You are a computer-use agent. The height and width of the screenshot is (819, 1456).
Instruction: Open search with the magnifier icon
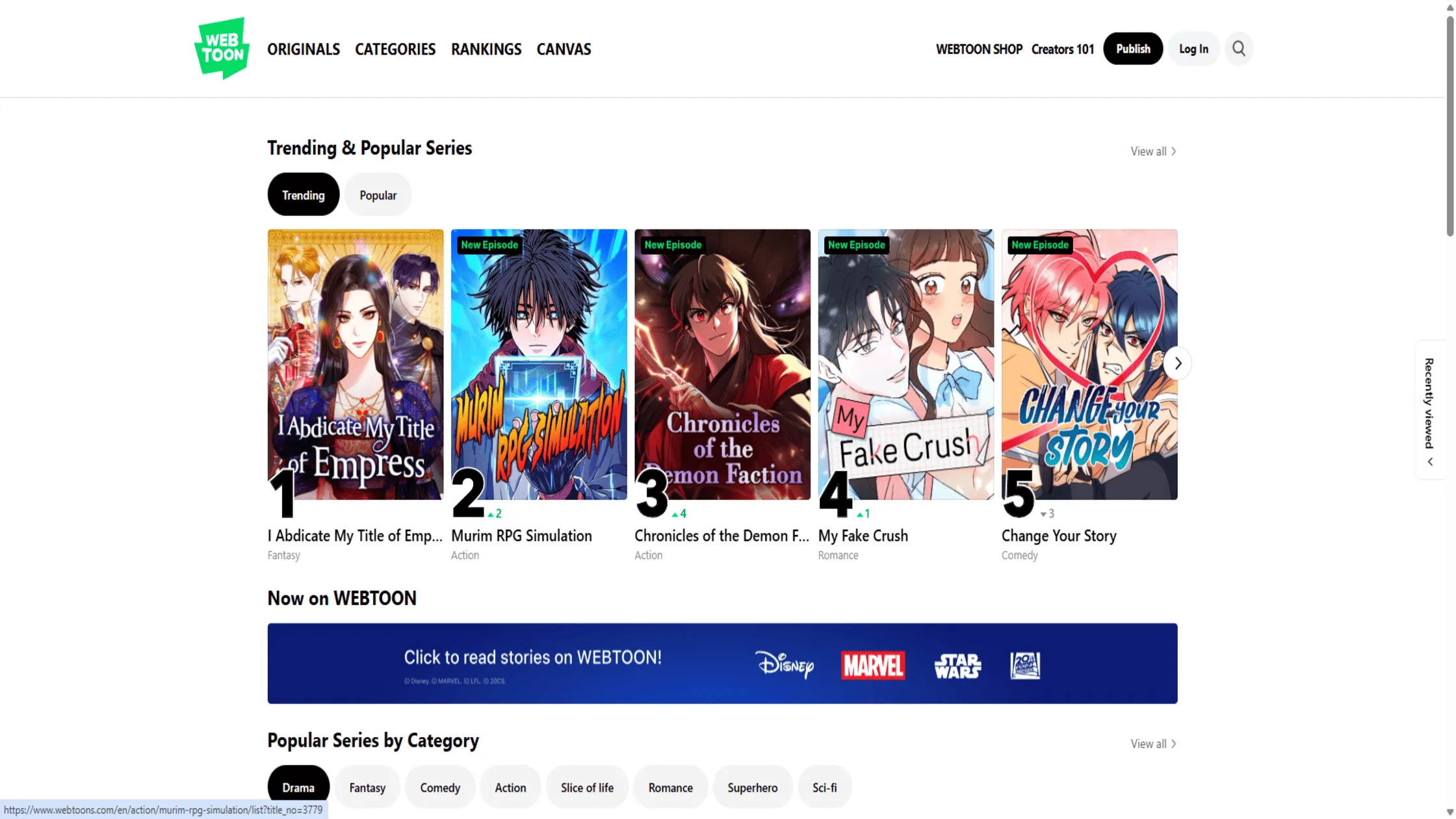point(1238,49)
